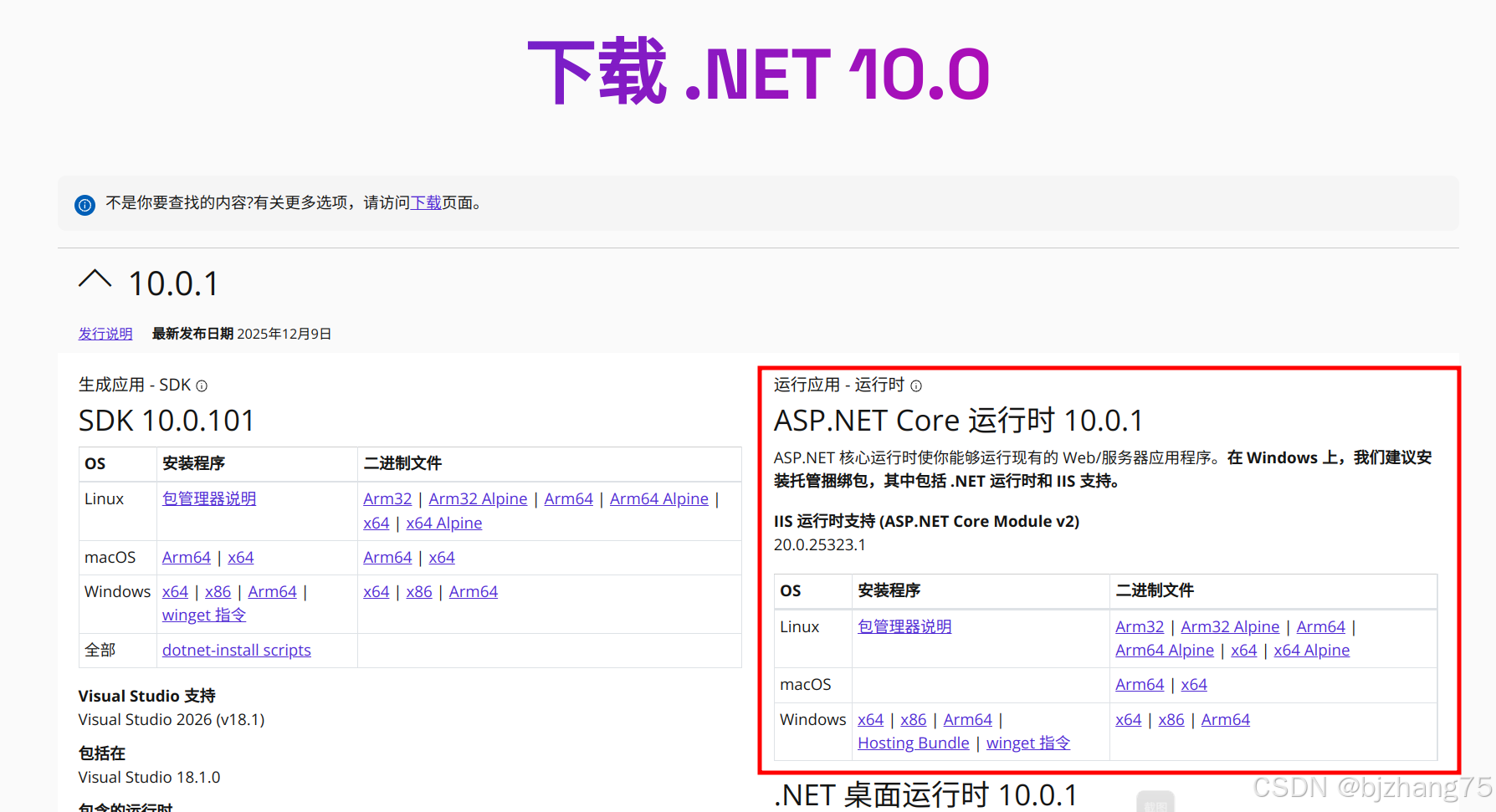Viewport: 1496px width, 812px height.
Task: Download SDK Windows x86 installer
Action: pyautogui.click(x=218, y=591)
